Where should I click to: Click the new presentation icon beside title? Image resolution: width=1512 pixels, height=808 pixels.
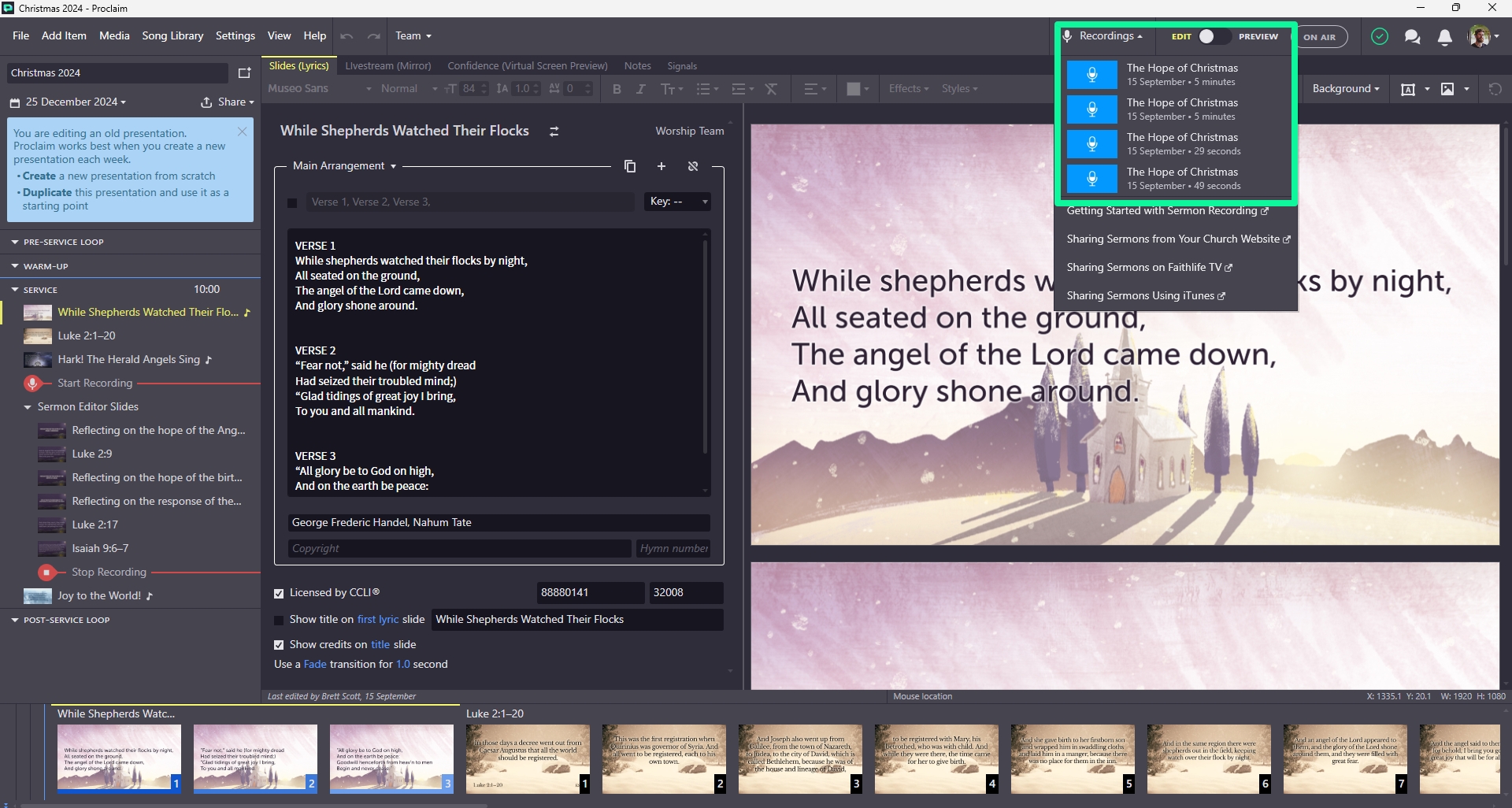pos(244,73)
